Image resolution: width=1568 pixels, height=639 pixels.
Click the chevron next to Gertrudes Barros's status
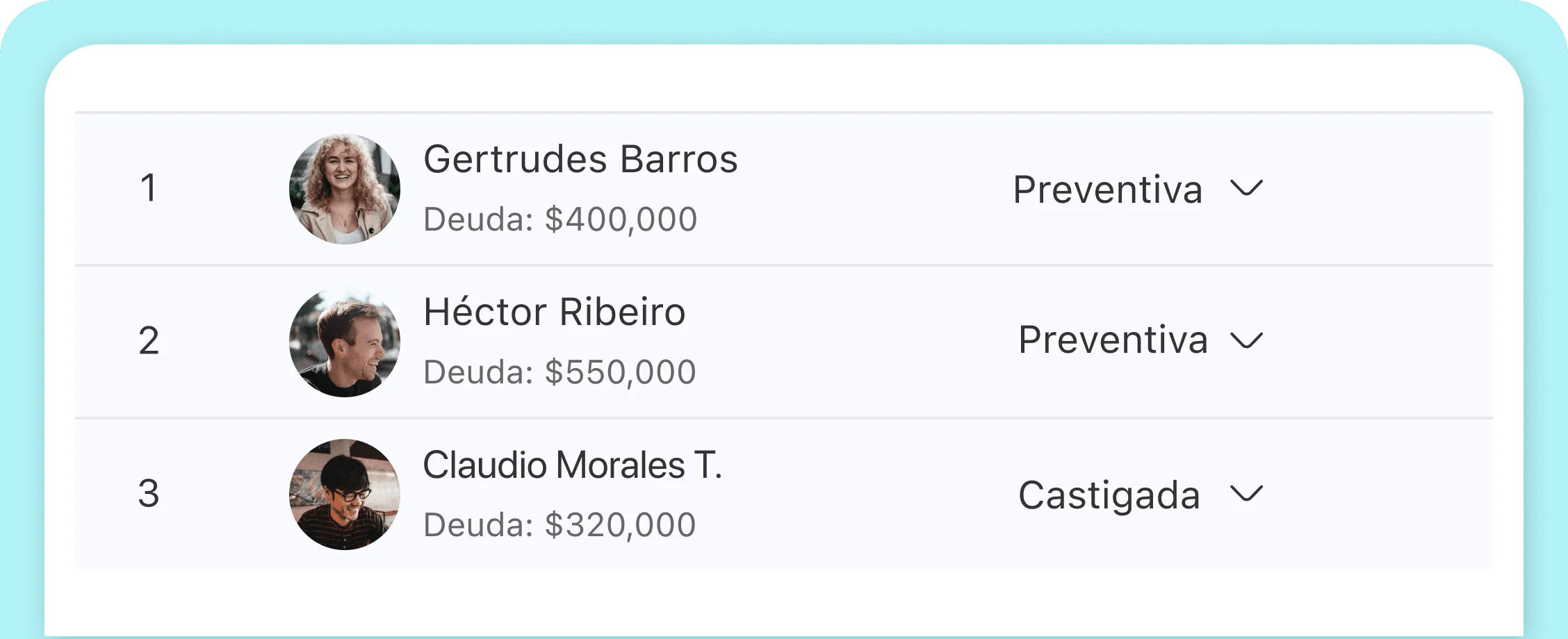(x=1246, y=188)
